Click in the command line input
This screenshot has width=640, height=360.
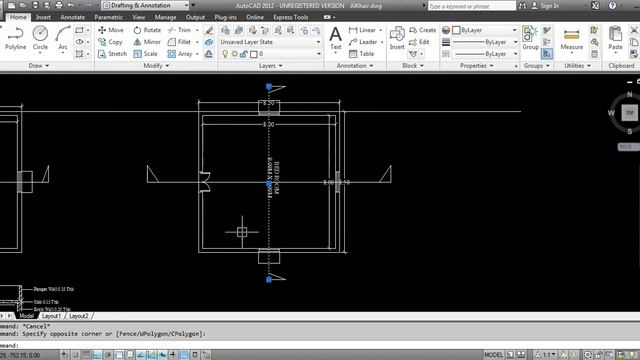pos(320,345)
